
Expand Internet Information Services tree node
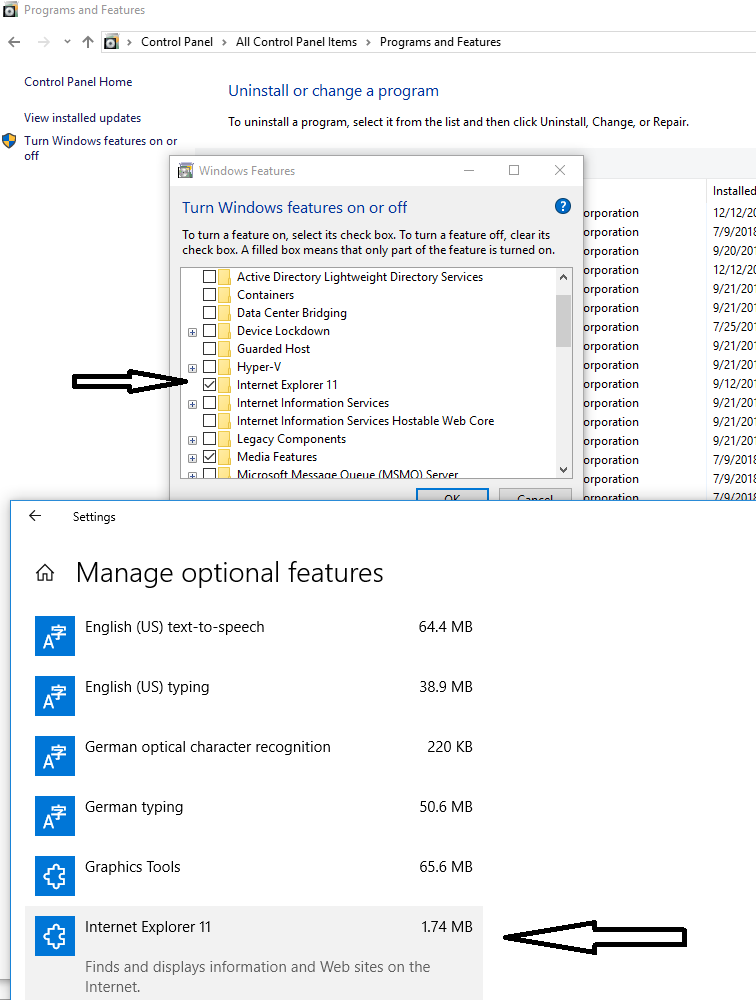point(192,404)
